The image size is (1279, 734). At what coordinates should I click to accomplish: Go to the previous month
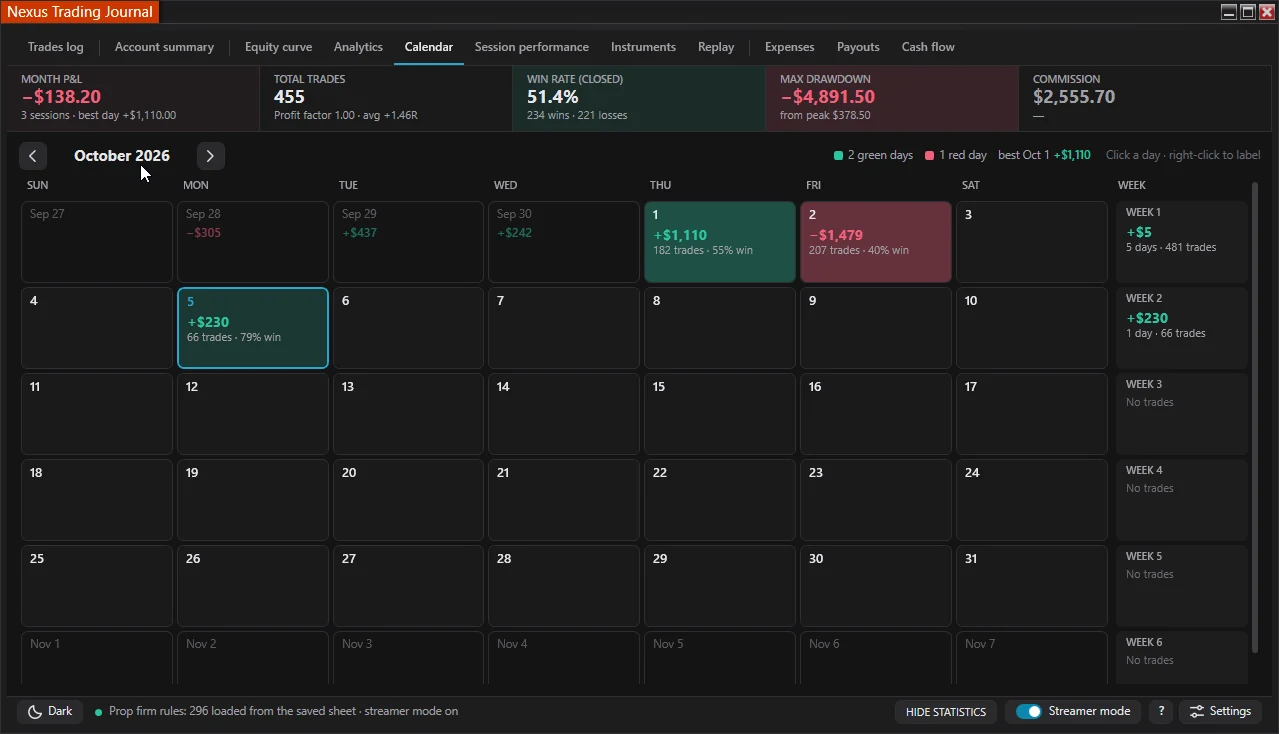(x=33, y=156)
